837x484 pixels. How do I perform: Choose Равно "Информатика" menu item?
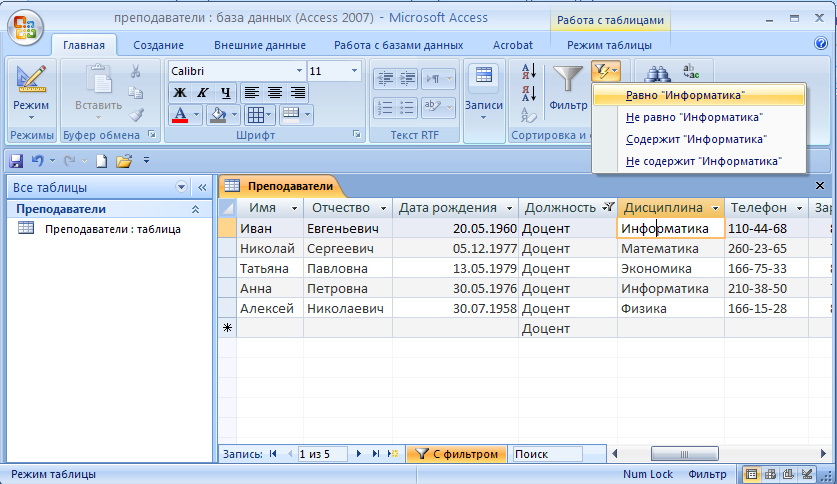(x=699, y=96)
